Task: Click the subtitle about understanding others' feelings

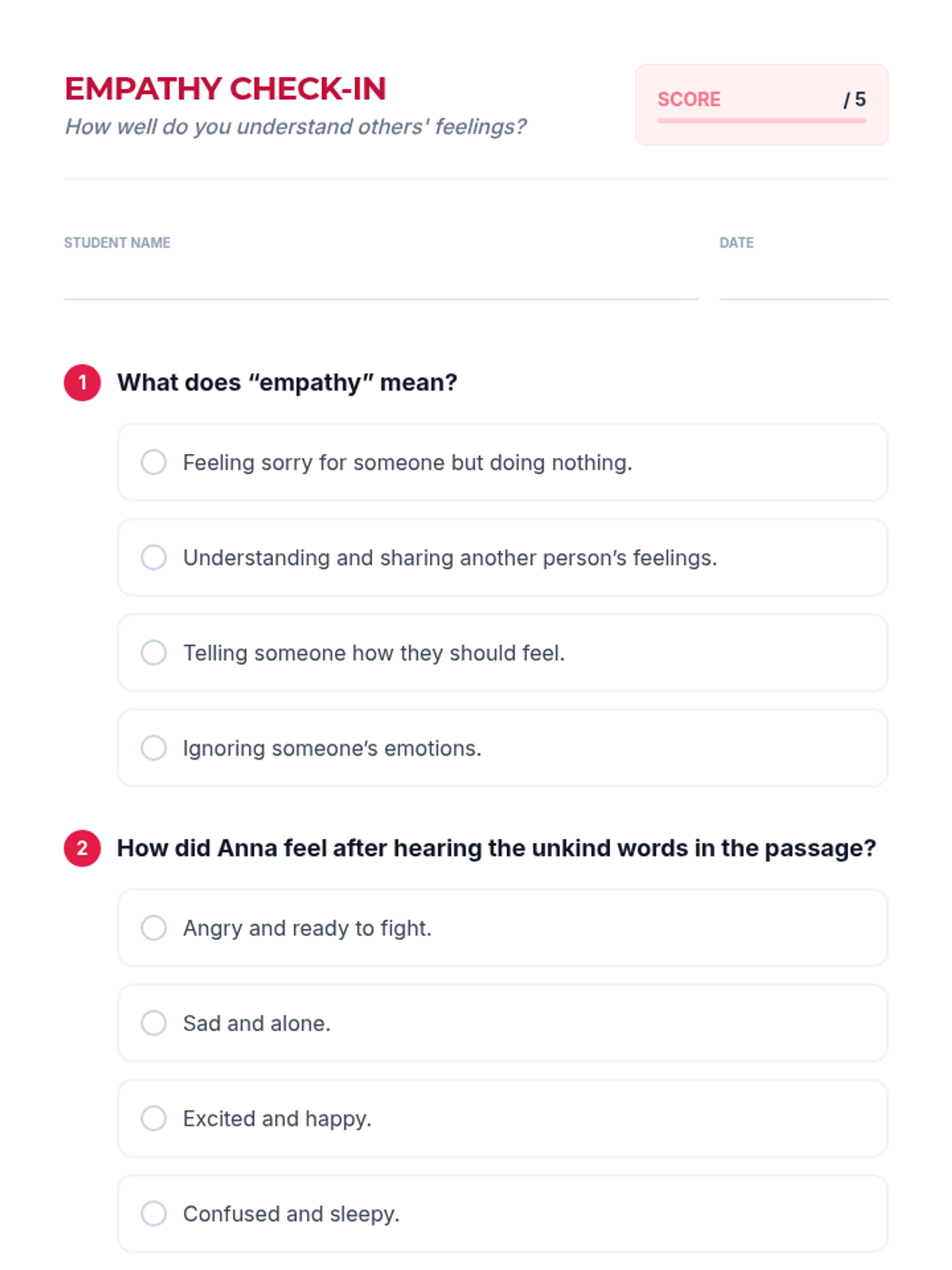Action: (x=295, y=127)
